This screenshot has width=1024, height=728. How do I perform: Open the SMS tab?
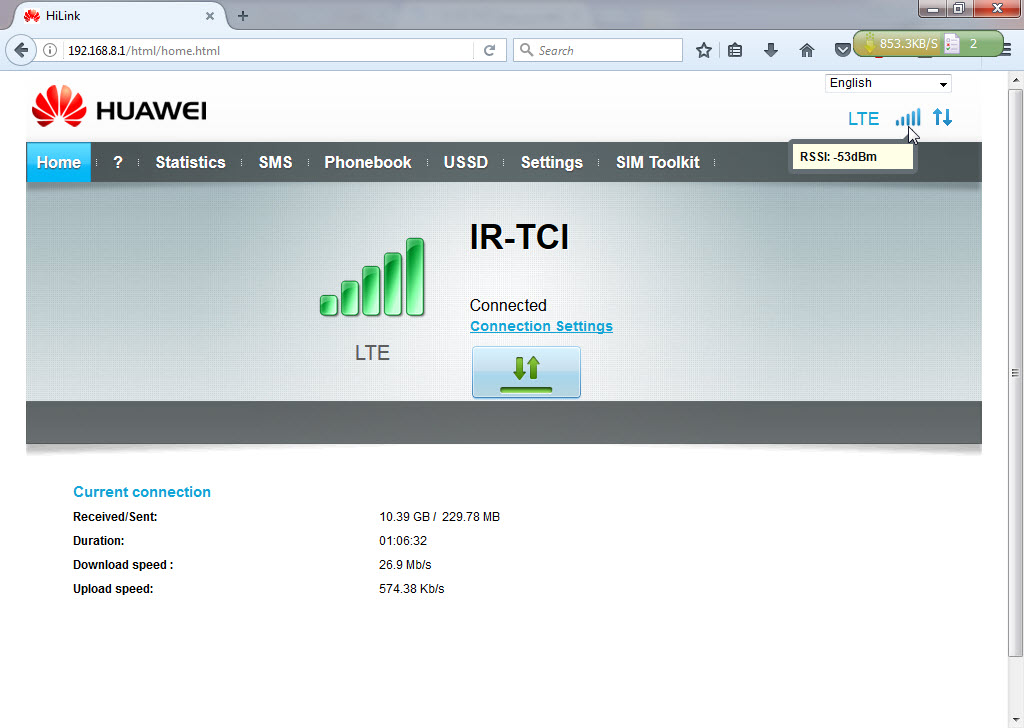[x=275, y=162]
